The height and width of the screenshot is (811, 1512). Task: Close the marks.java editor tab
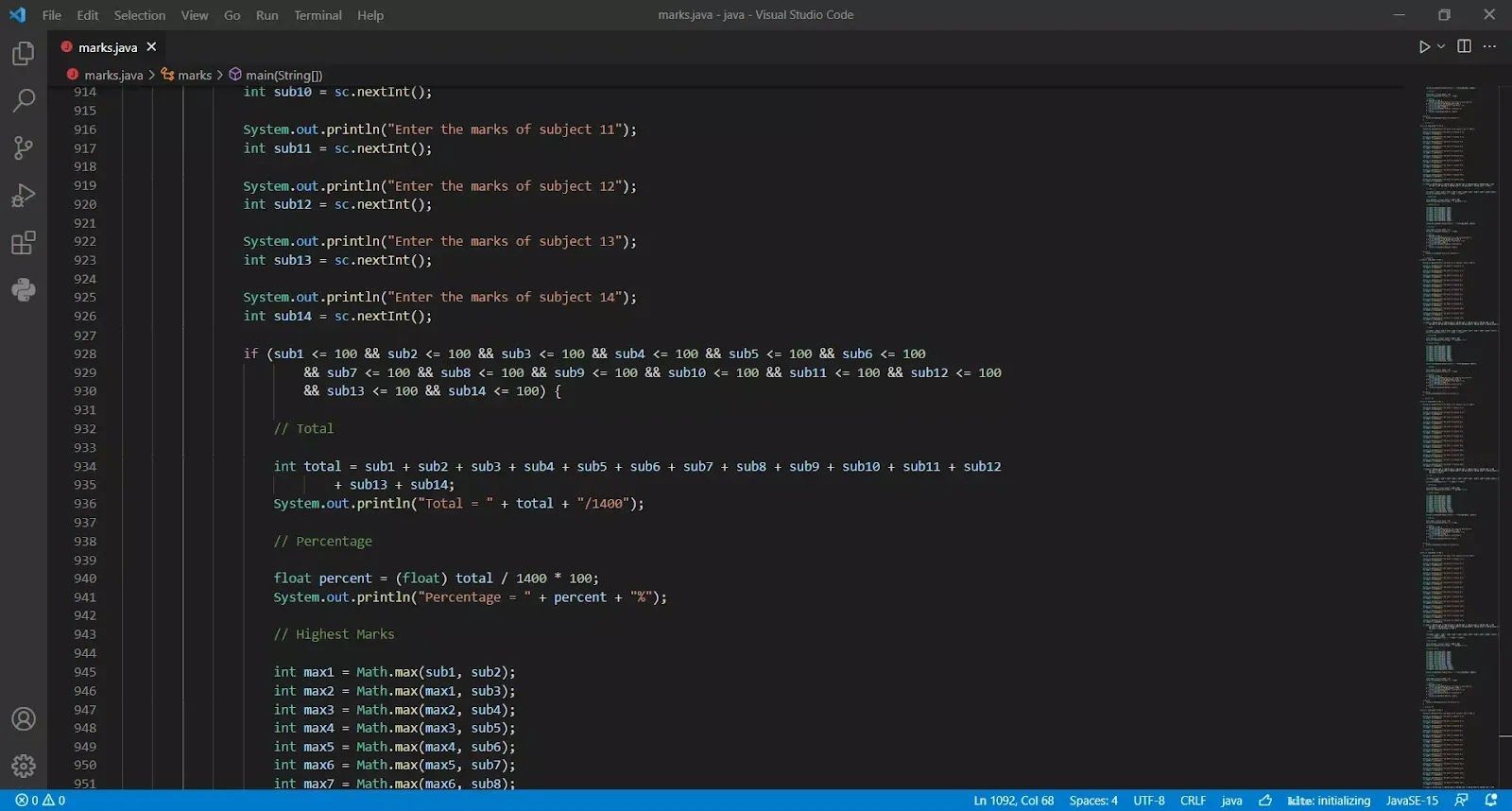coord(151,46)
